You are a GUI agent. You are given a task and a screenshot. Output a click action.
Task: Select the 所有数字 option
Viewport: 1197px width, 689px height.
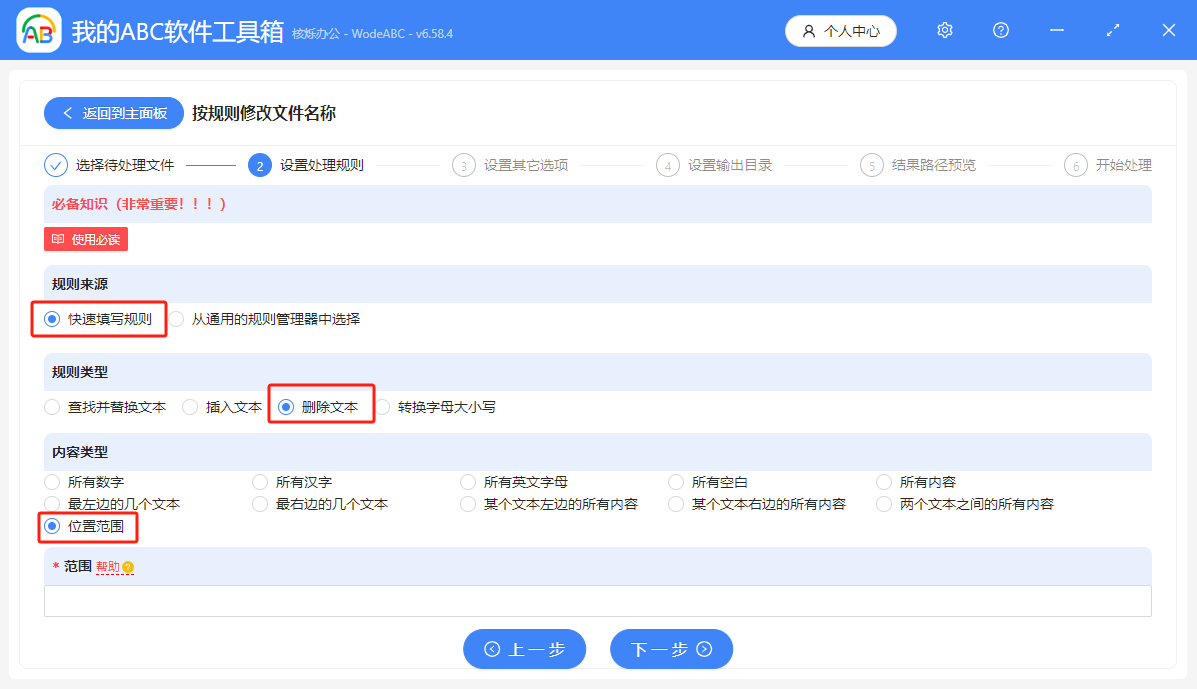pyautogui.click(x=51, y=481)
